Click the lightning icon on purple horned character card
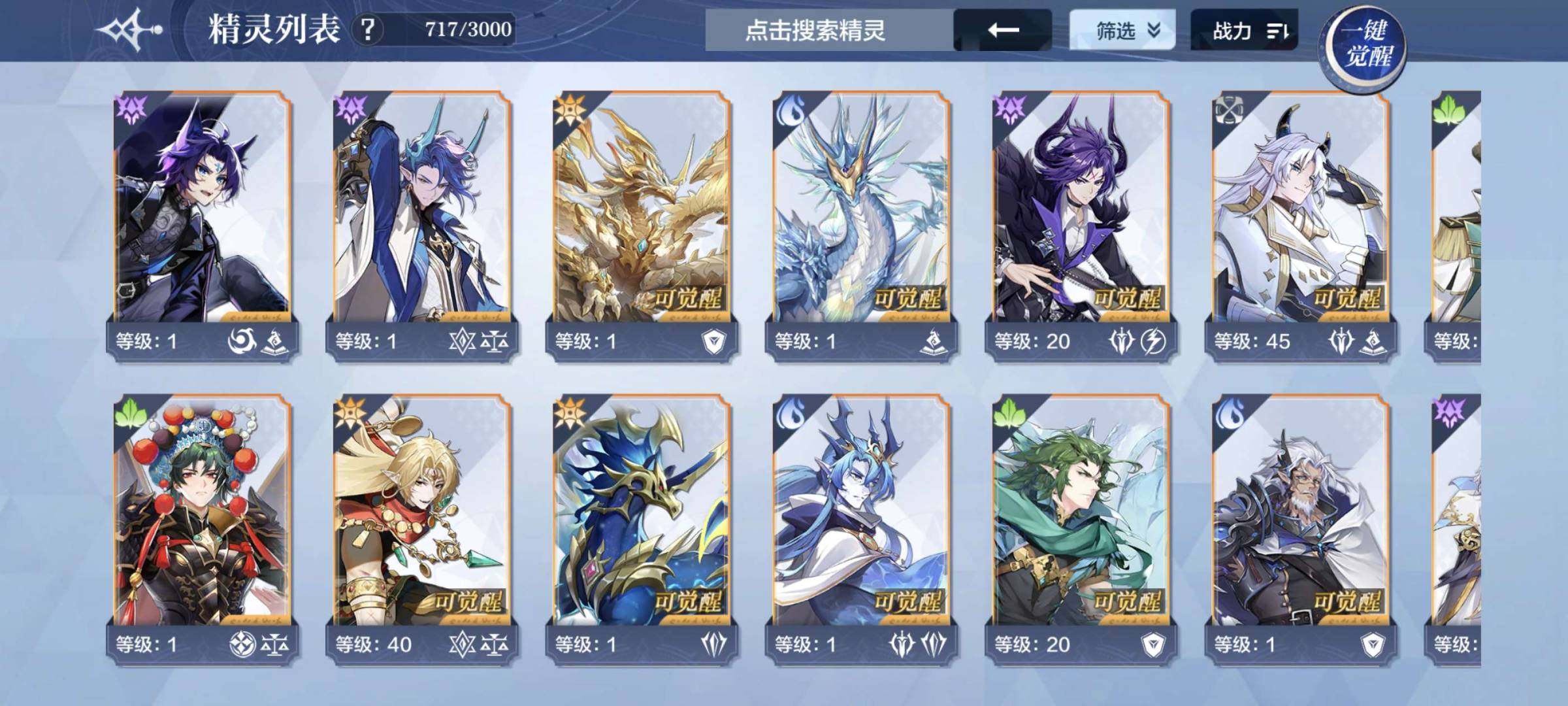 click(x=1153, y=341)
